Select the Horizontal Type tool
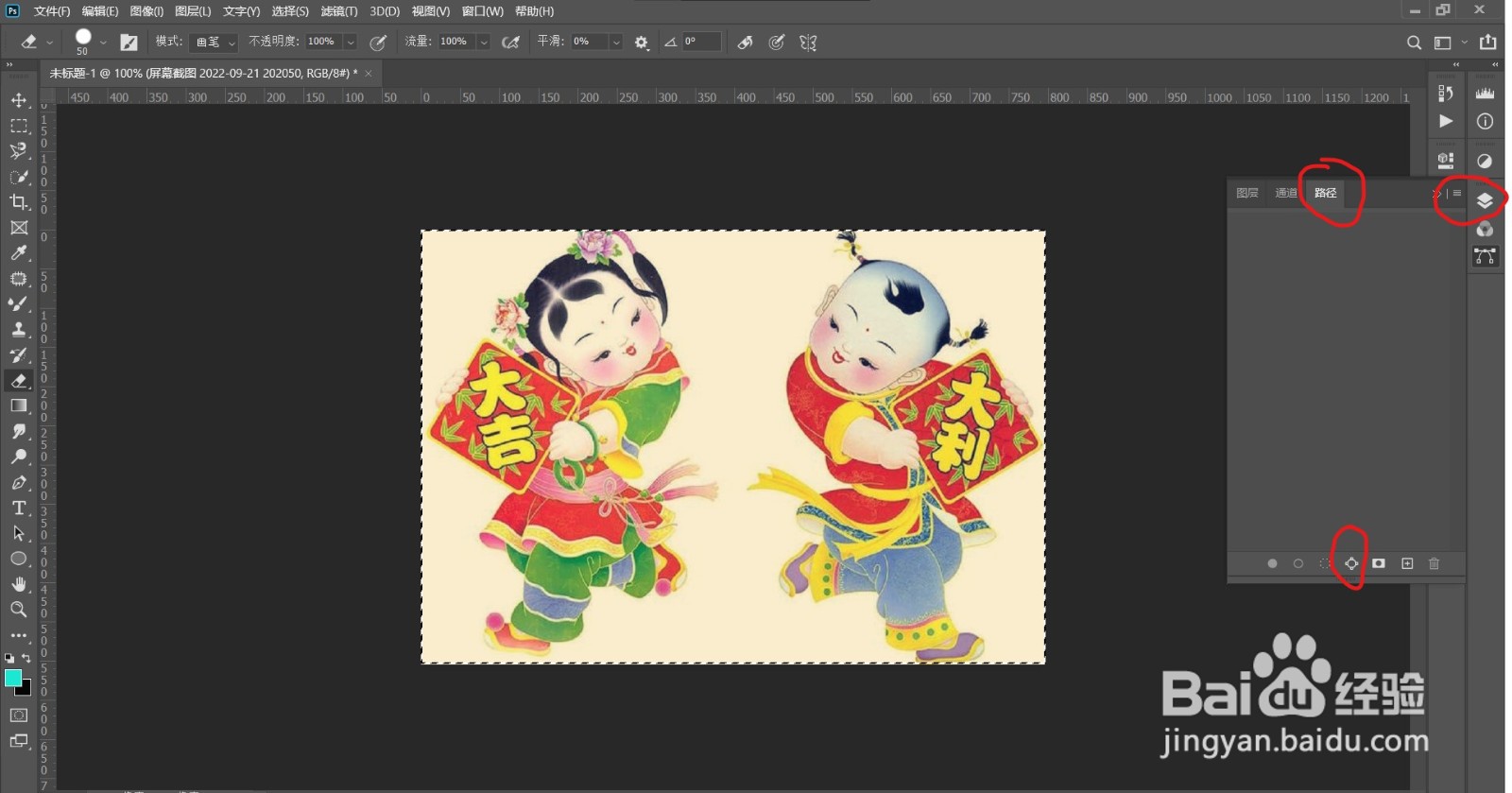The height and width of the screenshot is (793, 1512). (19, 509)
